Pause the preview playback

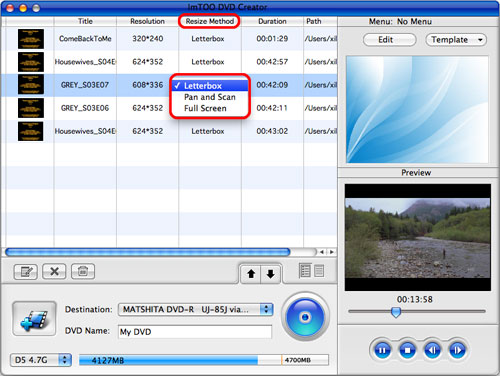pos(382,350)
